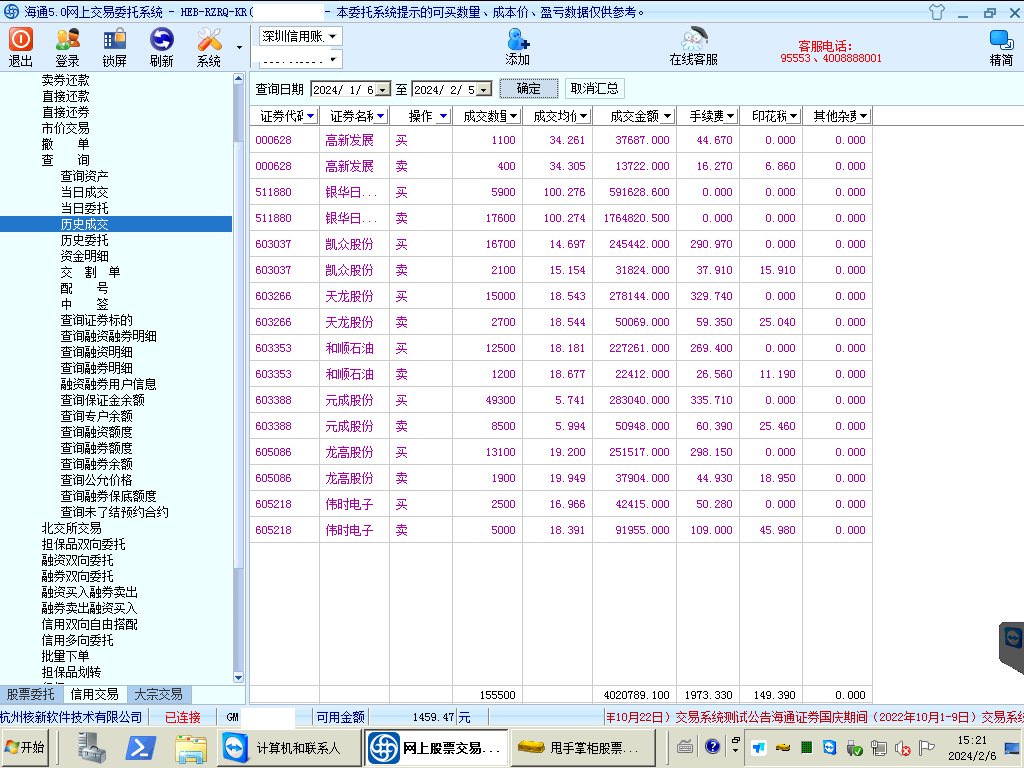Open the System (系统) tools icon

click(x=209, y=40)
